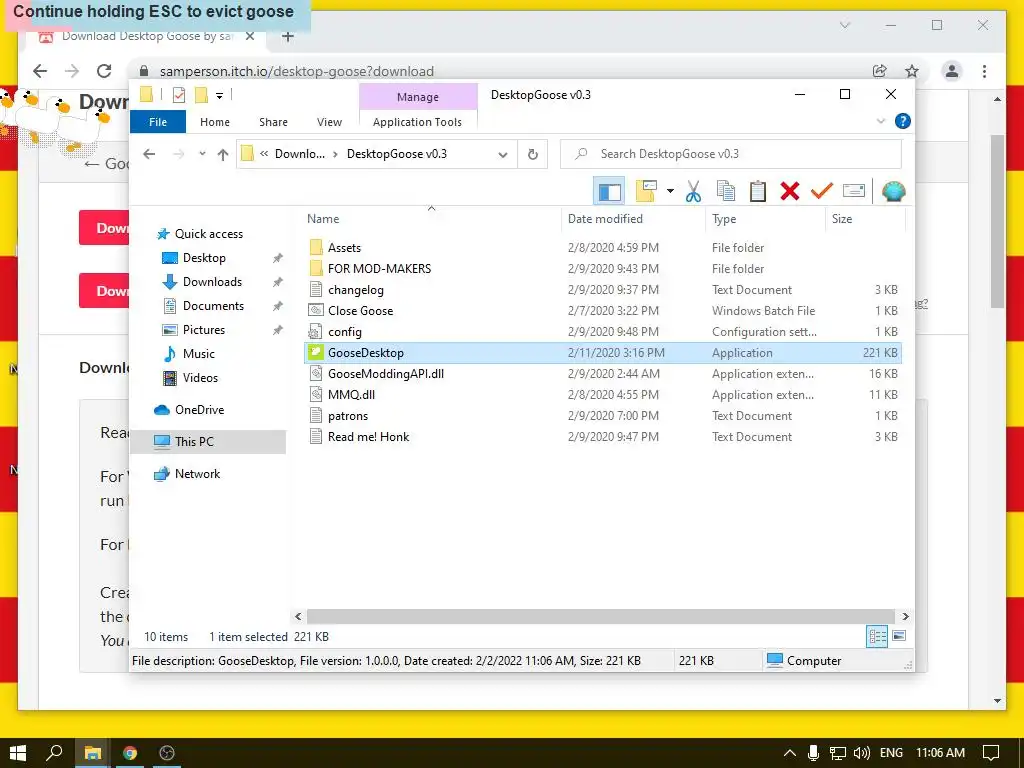Open Chrome's tab search dropdown
Viewport: 1024px width, 768px height.
(844, 25)
